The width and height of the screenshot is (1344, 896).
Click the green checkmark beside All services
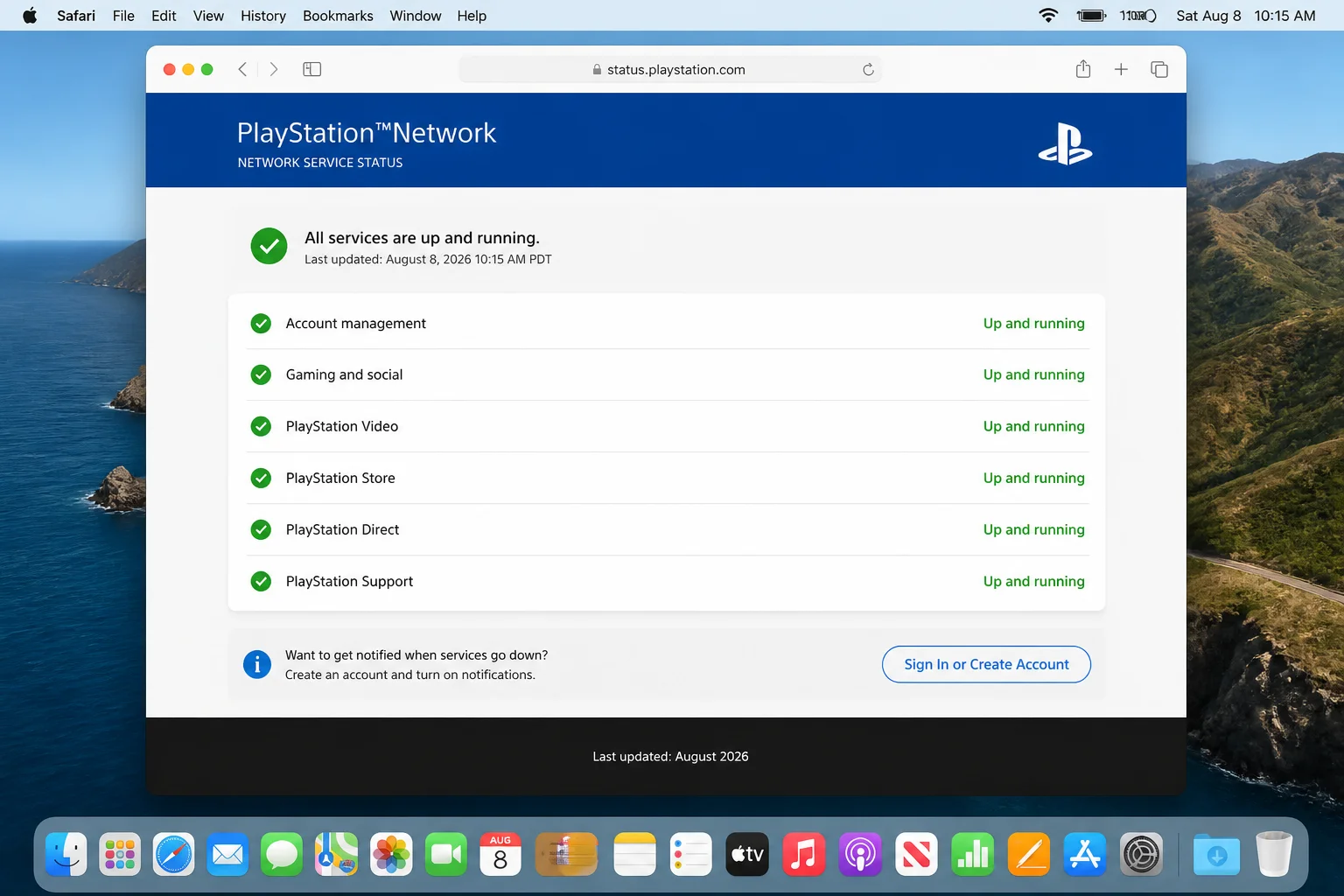click(x=269, y=247)
